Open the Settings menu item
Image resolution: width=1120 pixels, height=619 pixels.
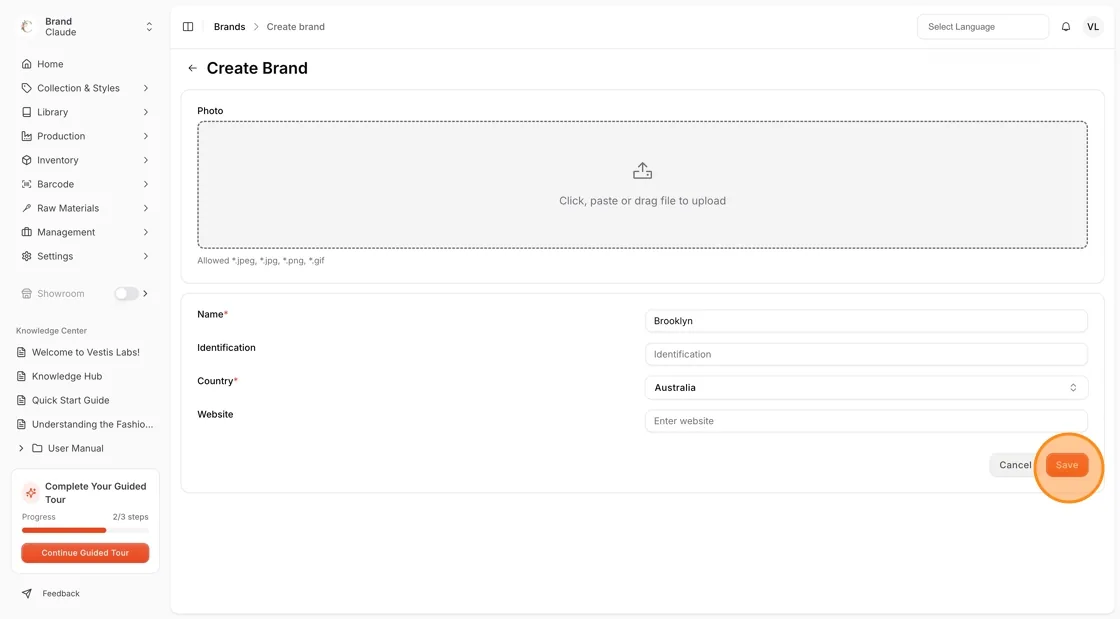(86, 256)
